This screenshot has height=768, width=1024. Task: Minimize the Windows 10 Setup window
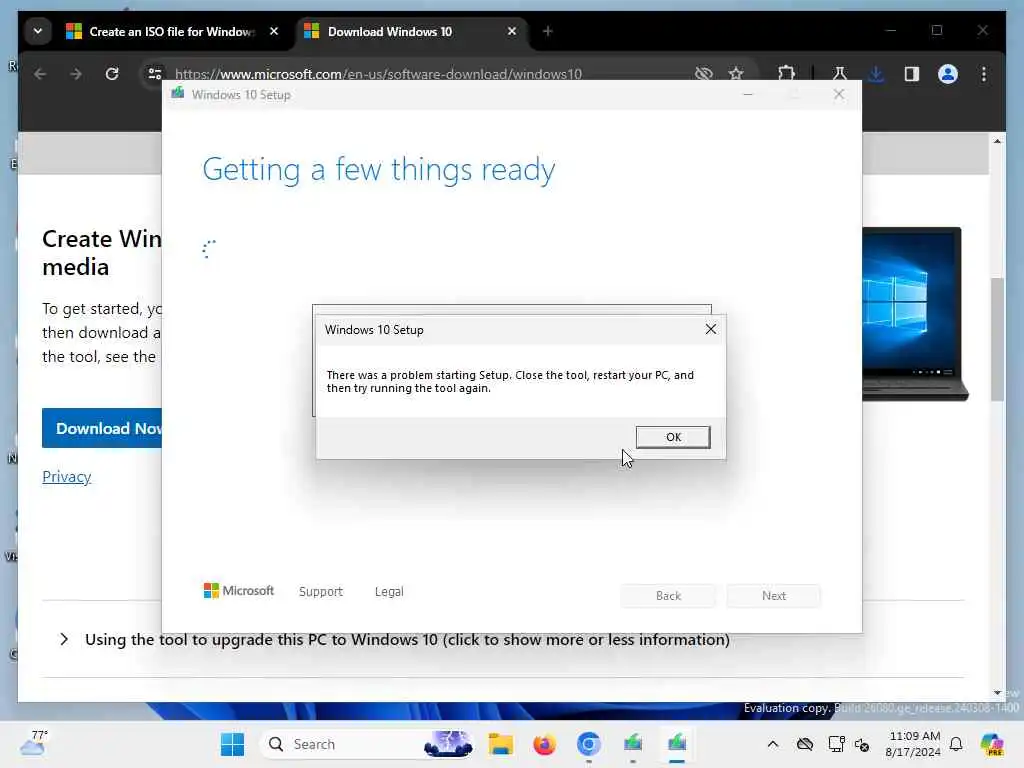click(748, 95)
